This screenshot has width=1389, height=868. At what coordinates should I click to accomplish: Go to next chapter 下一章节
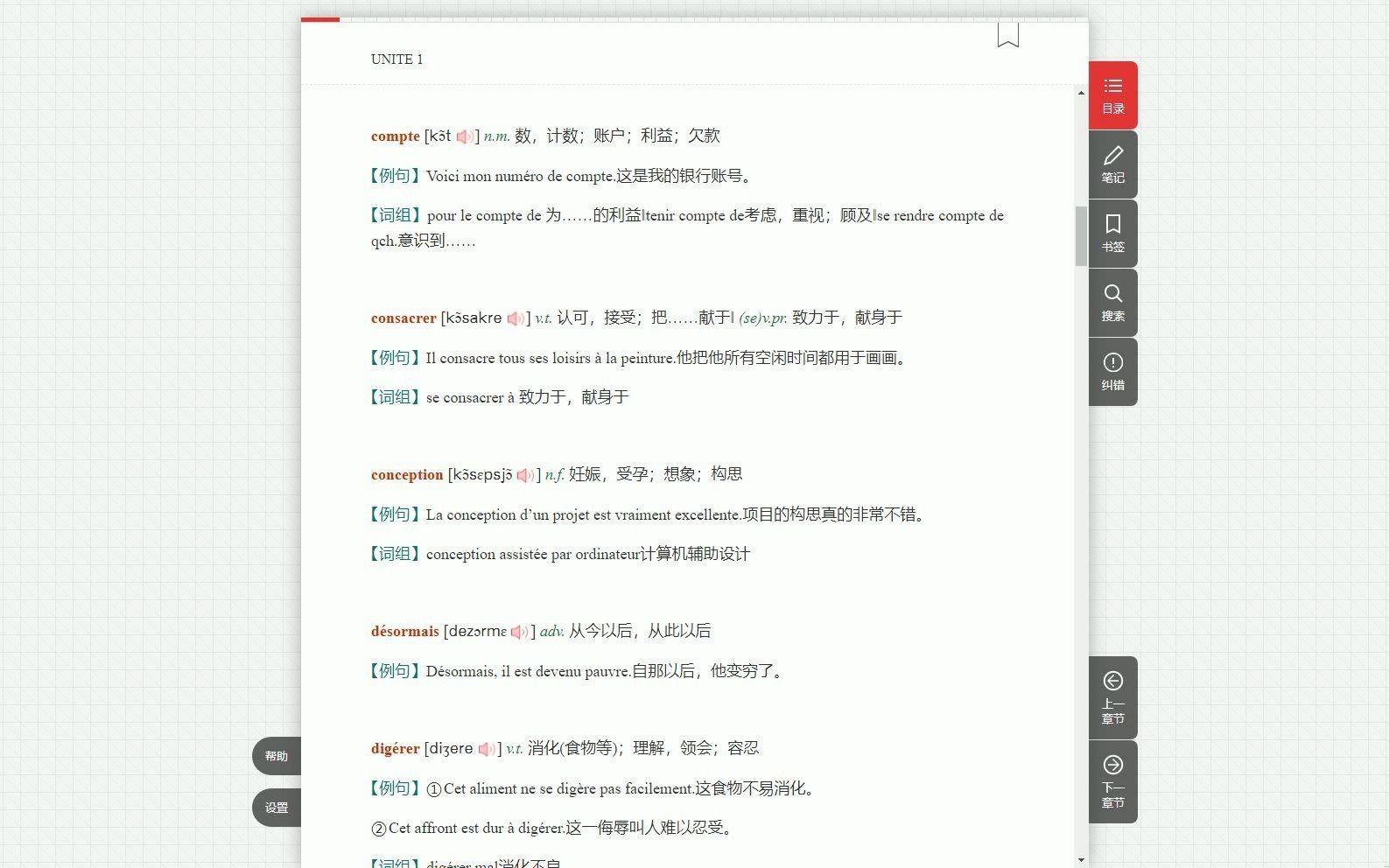pyautogui.click(x=1112, y=781)
